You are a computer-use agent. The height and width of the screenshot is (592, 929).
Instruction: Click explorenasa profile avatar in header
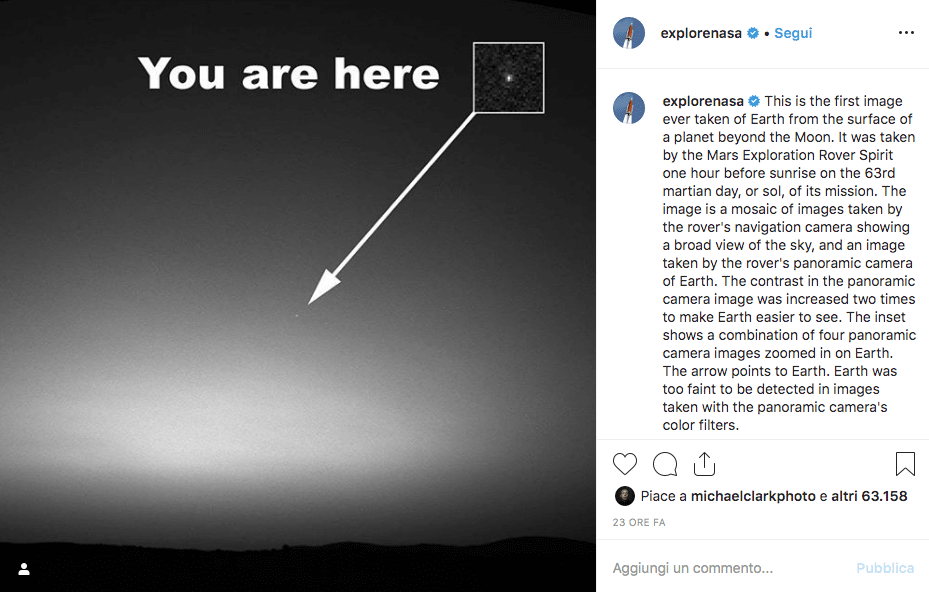coord(629,33)
